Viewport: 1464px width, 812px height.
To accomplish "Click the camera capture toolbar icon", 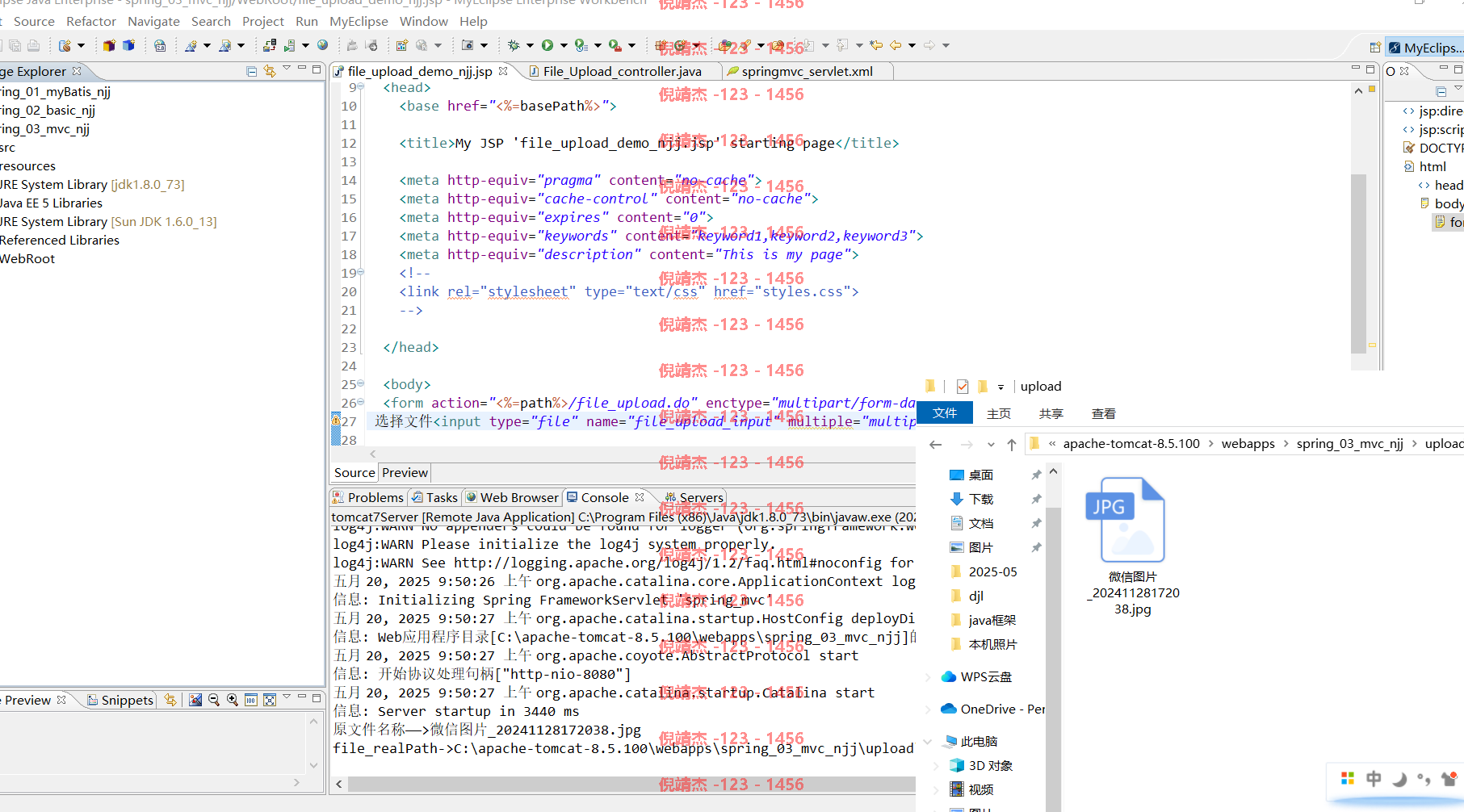I will (468, 45).
